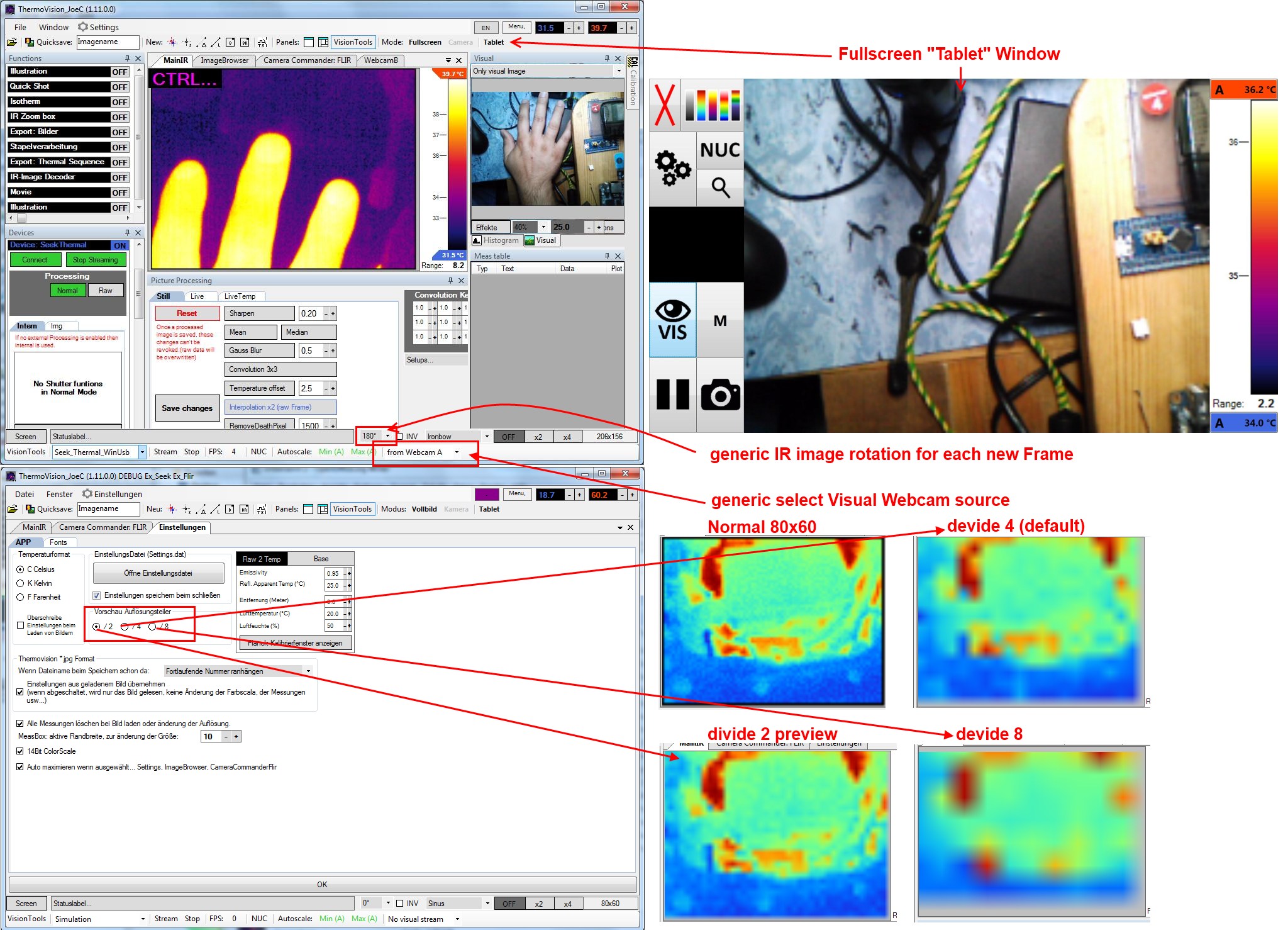
Task: Click the Stop Streaming button
Action: click(x=95, y=260)
